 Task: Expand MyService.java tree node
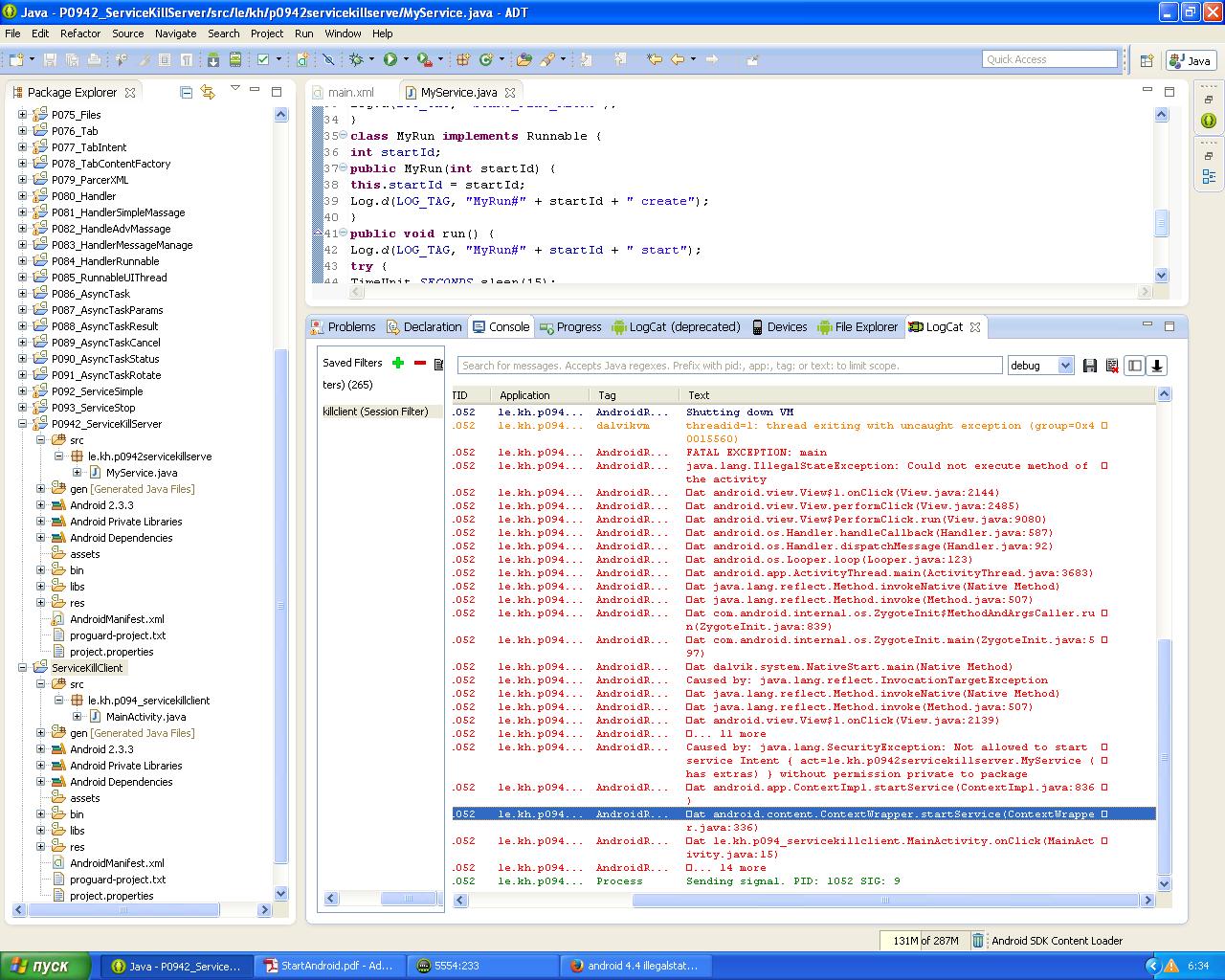click(x=78, y=473)
